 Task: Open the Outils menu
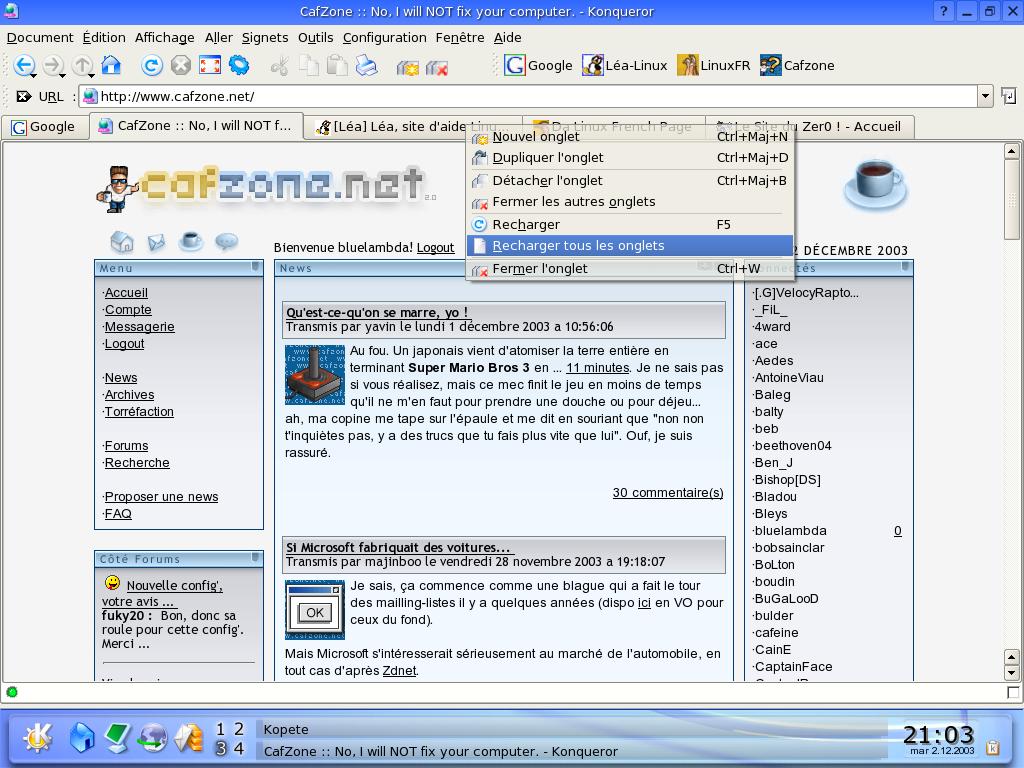tap(315, 38)
